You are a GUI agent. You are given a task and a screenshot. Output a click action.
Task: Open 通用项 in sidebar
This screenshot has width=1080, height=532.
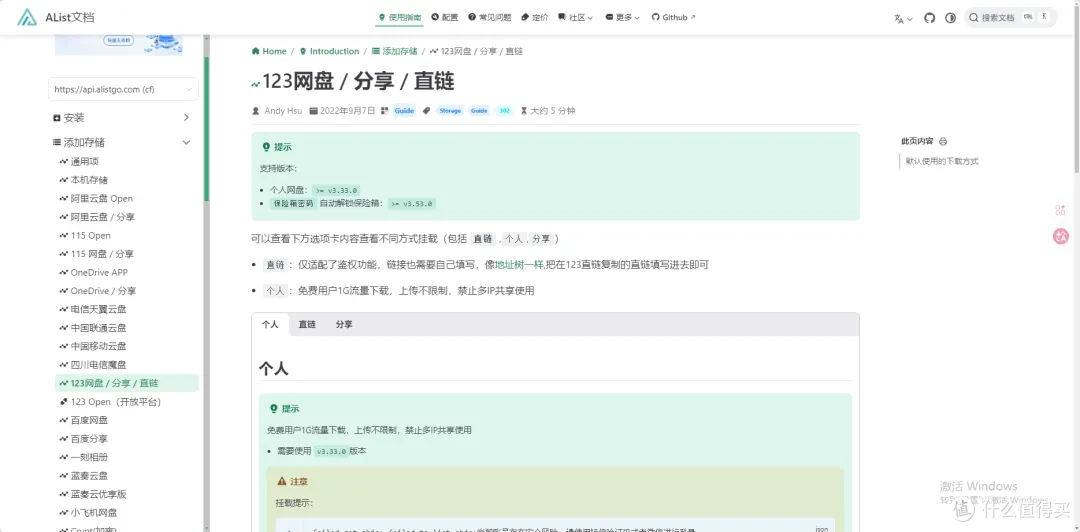click(127, 161)
